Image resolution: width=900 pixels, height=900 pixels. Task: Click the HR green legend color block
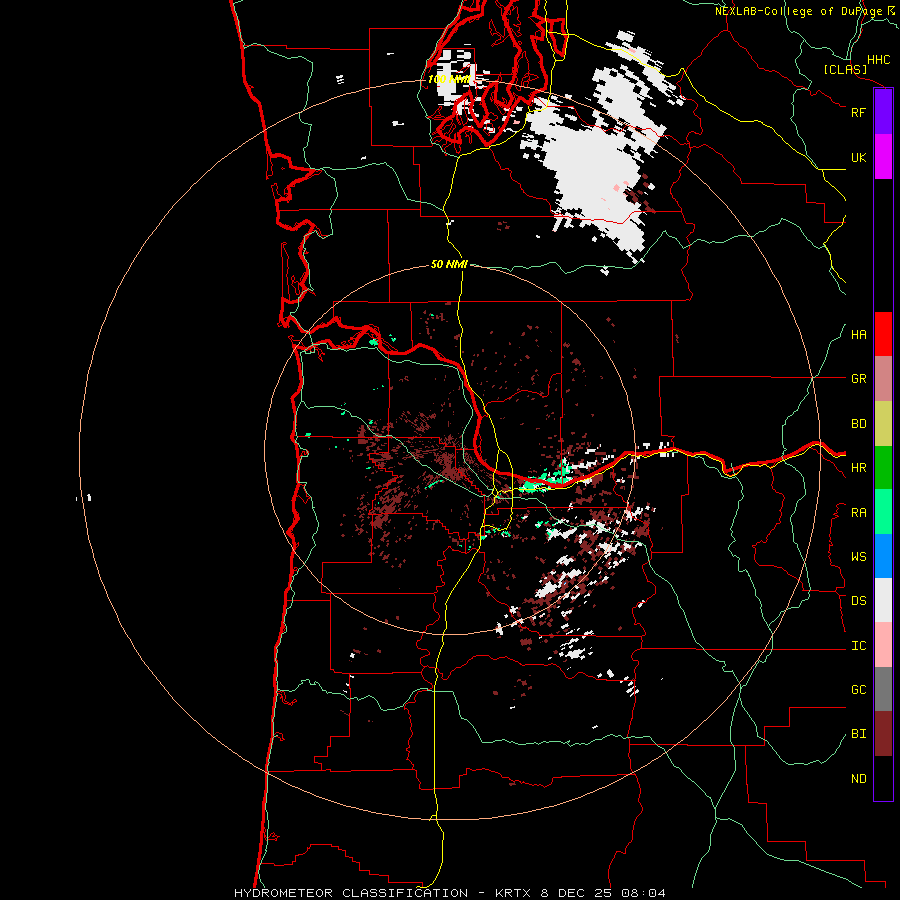pos(883,468)
